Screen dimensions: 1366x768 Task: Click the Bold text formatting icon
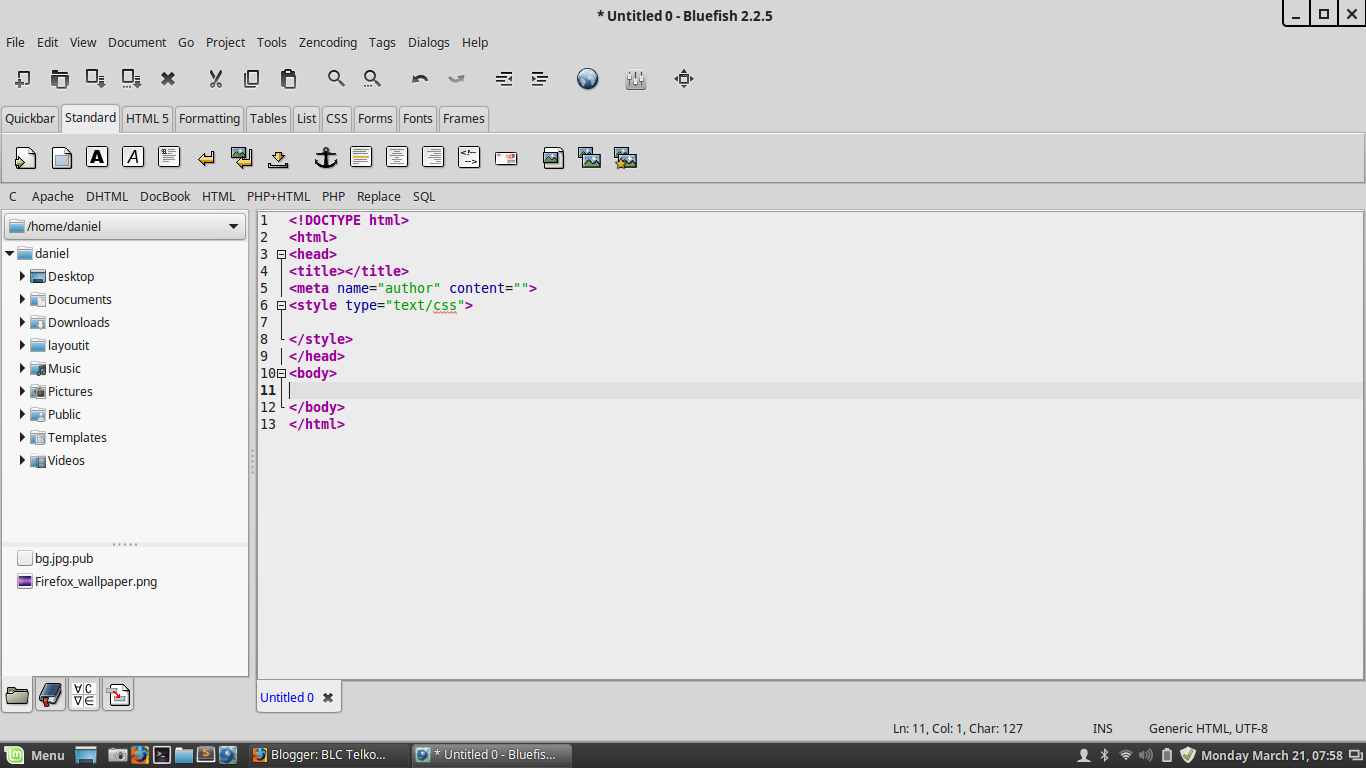pos(97,157)
